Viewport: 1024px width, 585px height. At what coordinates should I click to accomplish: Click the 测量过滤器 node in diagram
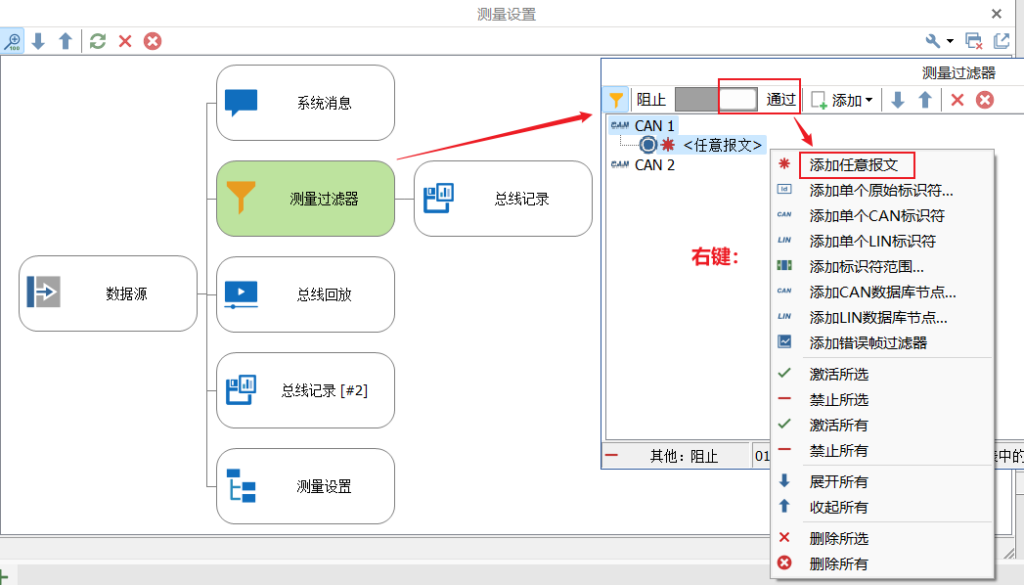306,198
